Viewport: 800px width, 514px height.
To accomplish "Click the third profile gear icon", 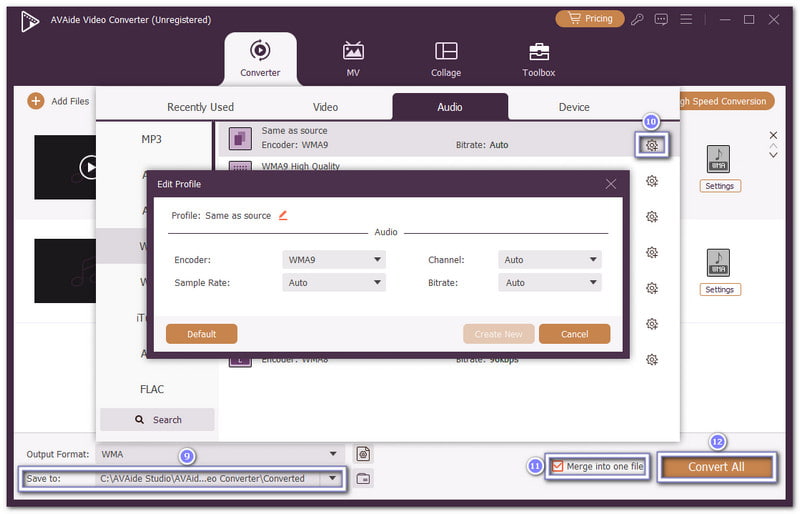I will (x=652, y=217).
